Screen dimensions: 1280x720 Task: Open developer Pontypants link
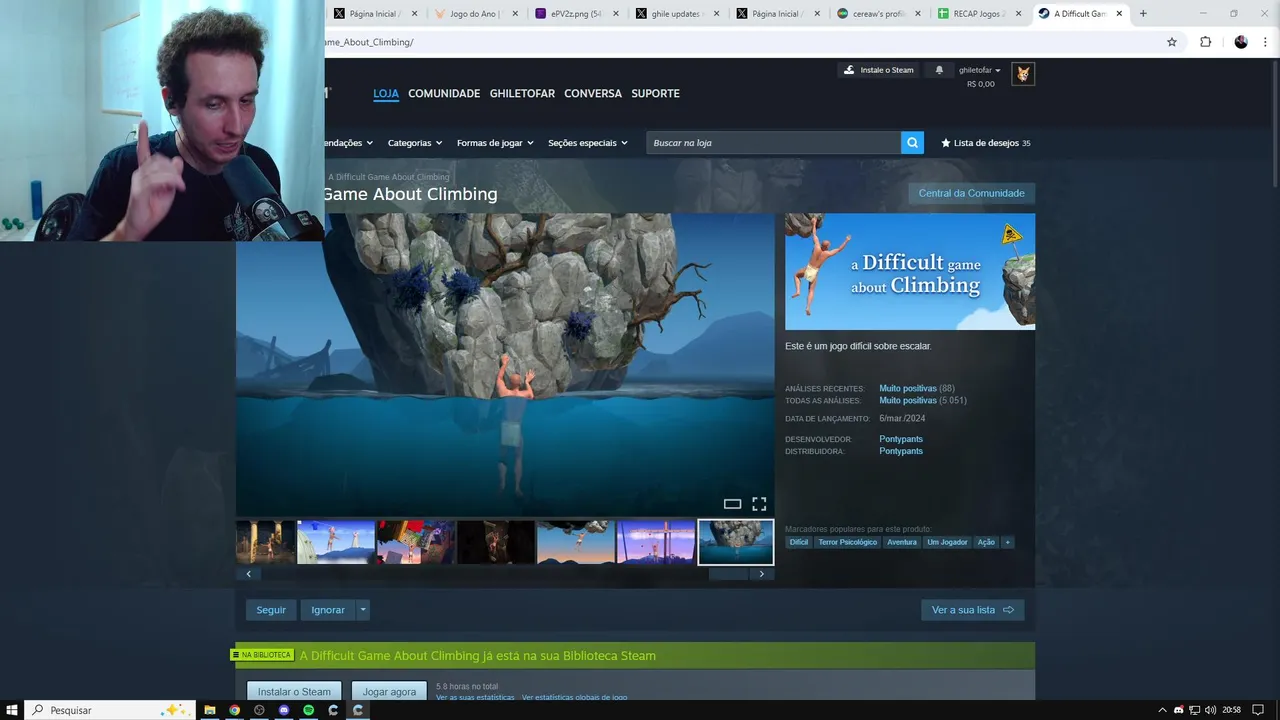[x=900, y=439]
